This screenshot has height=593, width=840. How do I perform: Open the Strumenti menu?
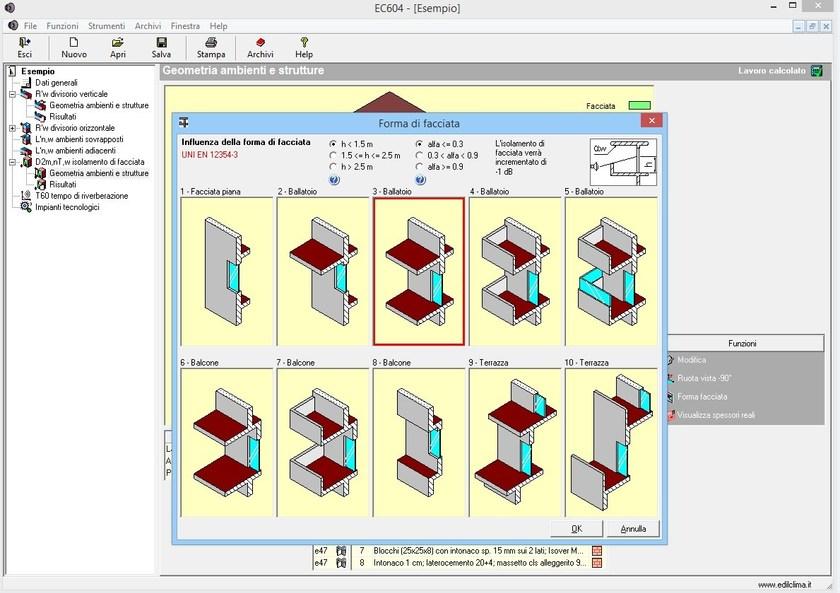106,25
